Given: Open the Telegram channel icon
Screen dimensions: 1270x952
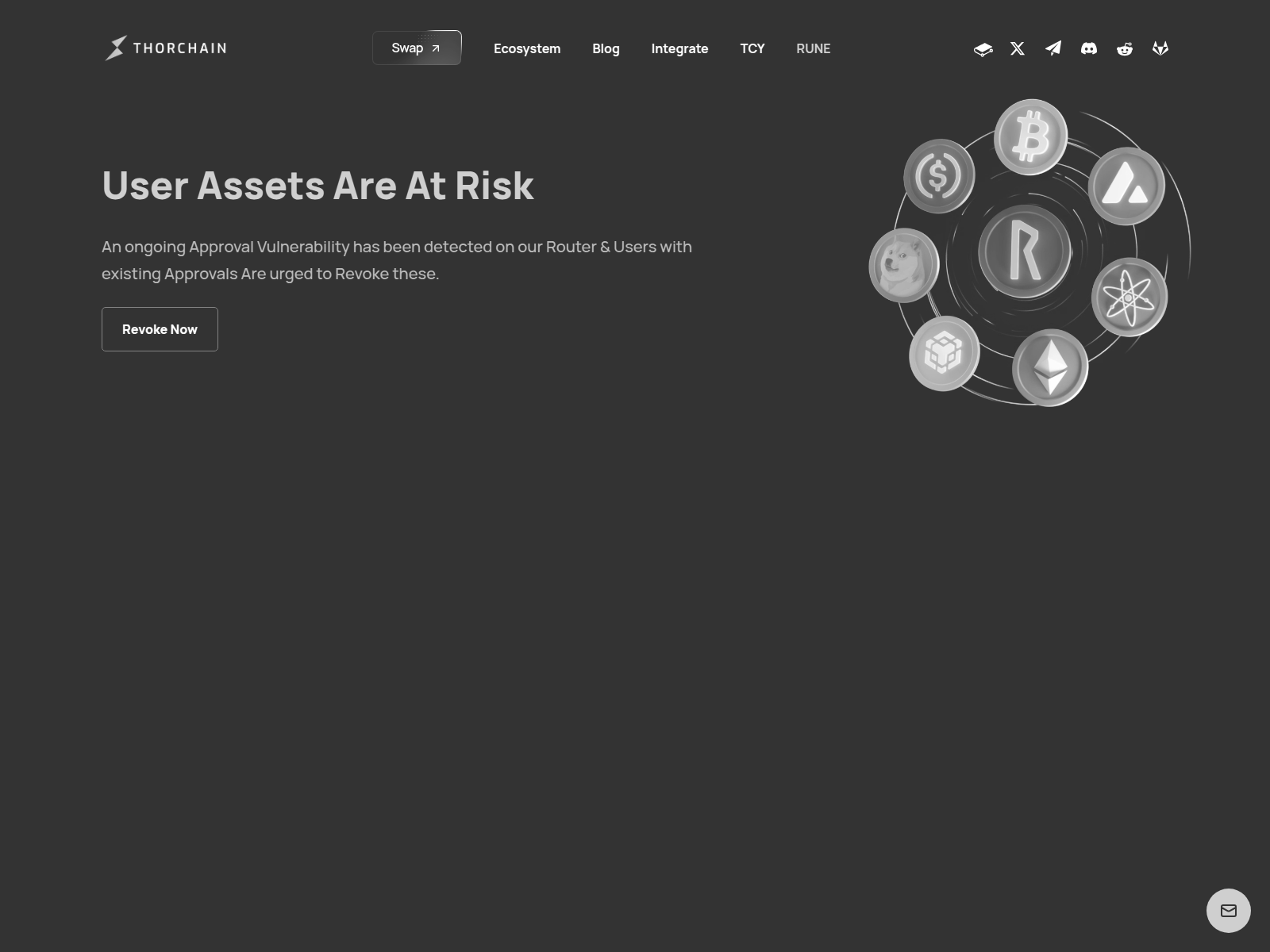Looking at the screenshot, I should (x=1053, y=48).
